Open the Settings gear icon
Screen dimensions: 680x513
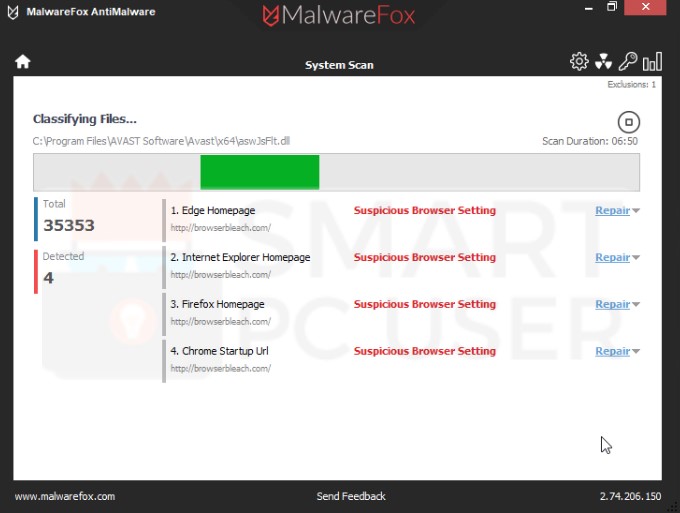tap(579, 62)
